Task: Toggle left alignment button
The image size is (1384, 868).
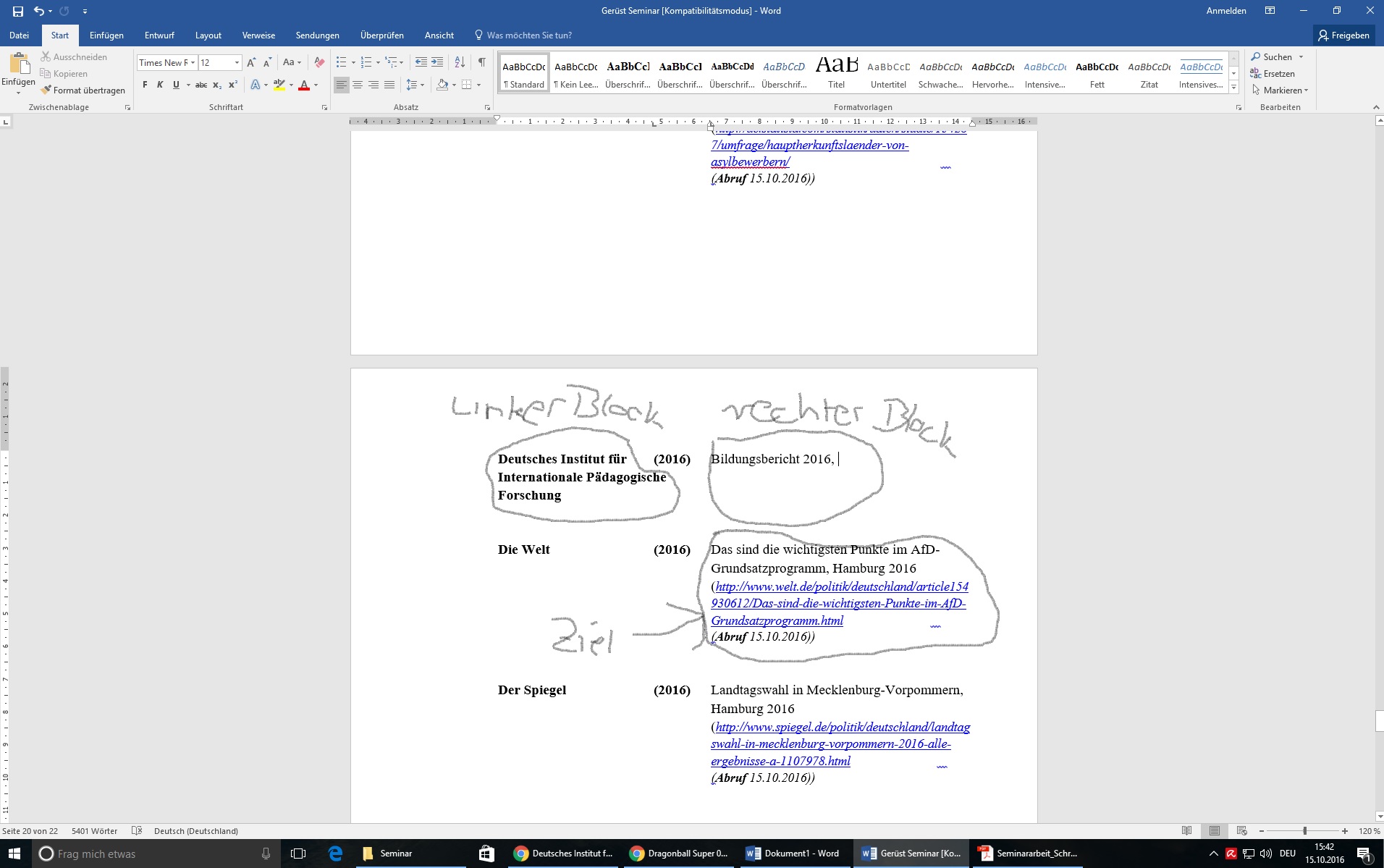Action: 342,85
